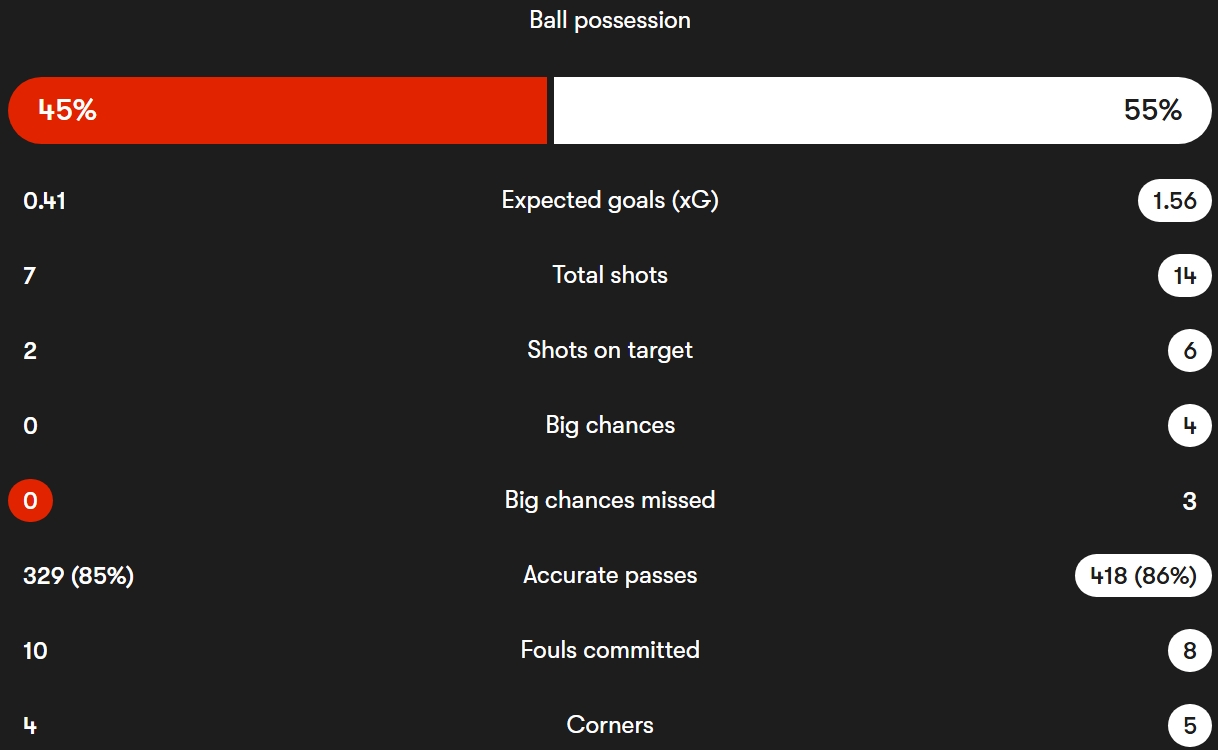Click the Fouls committed label
This screenshot has width=1218, height=750.
point(609,650)
